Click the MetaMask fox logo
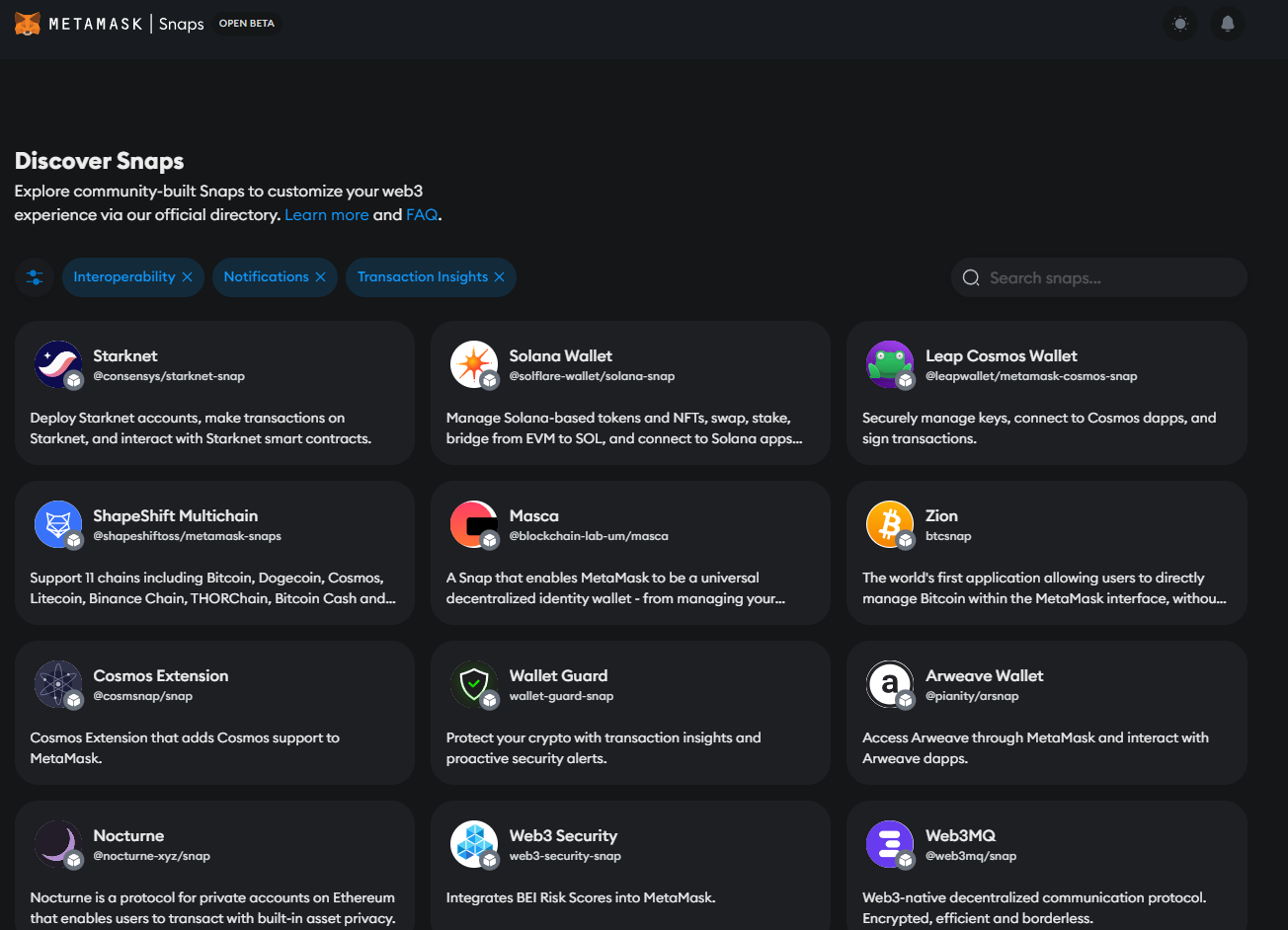 click(28, 23)
